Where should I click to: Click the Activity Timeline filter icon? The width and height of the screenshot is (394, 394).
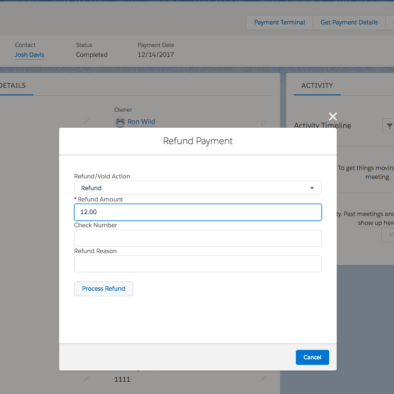tap(389, 126)
